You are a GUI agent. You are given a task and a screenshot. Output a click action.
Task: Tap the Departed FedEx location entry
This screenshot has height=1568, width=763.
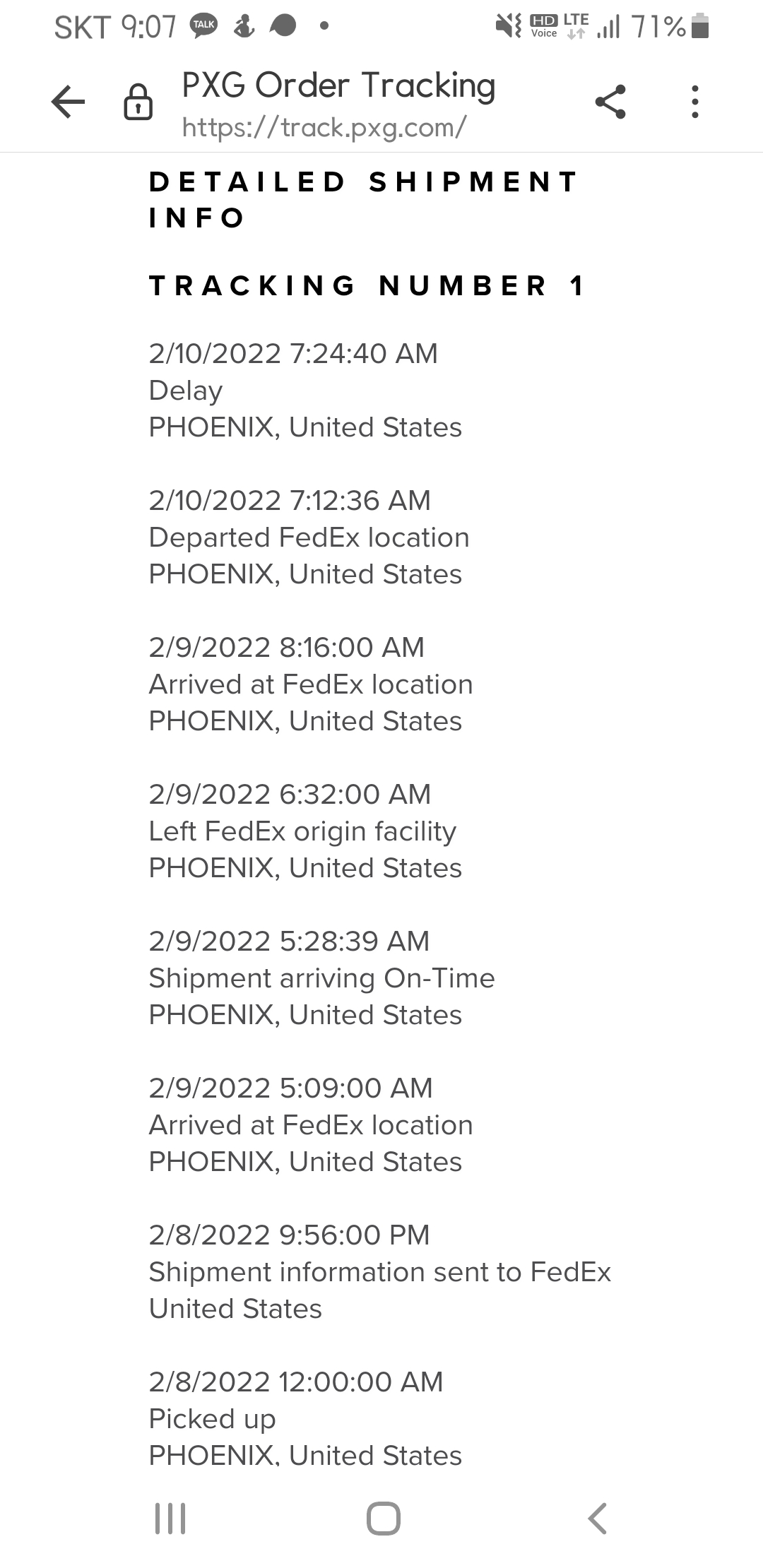(309, 537)
